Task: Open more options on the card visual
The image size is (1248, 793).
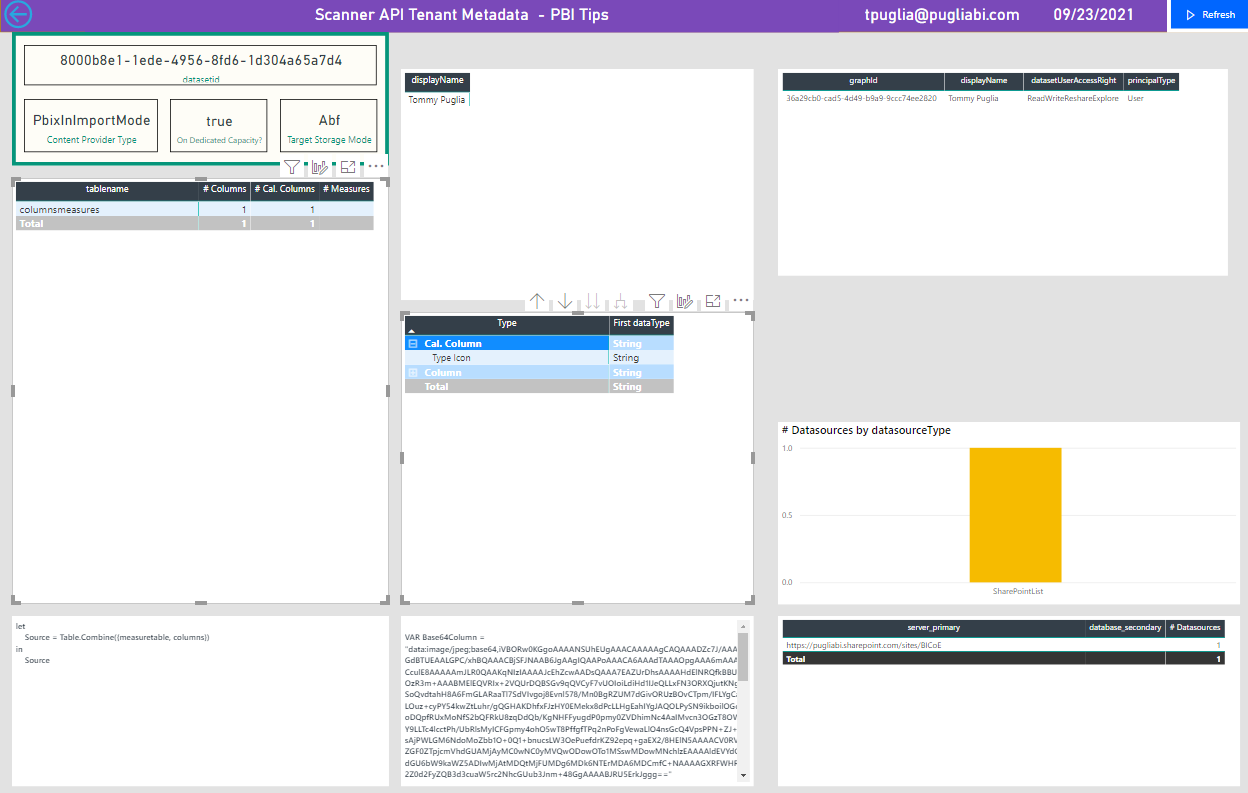Action: (x=374, y=167)
